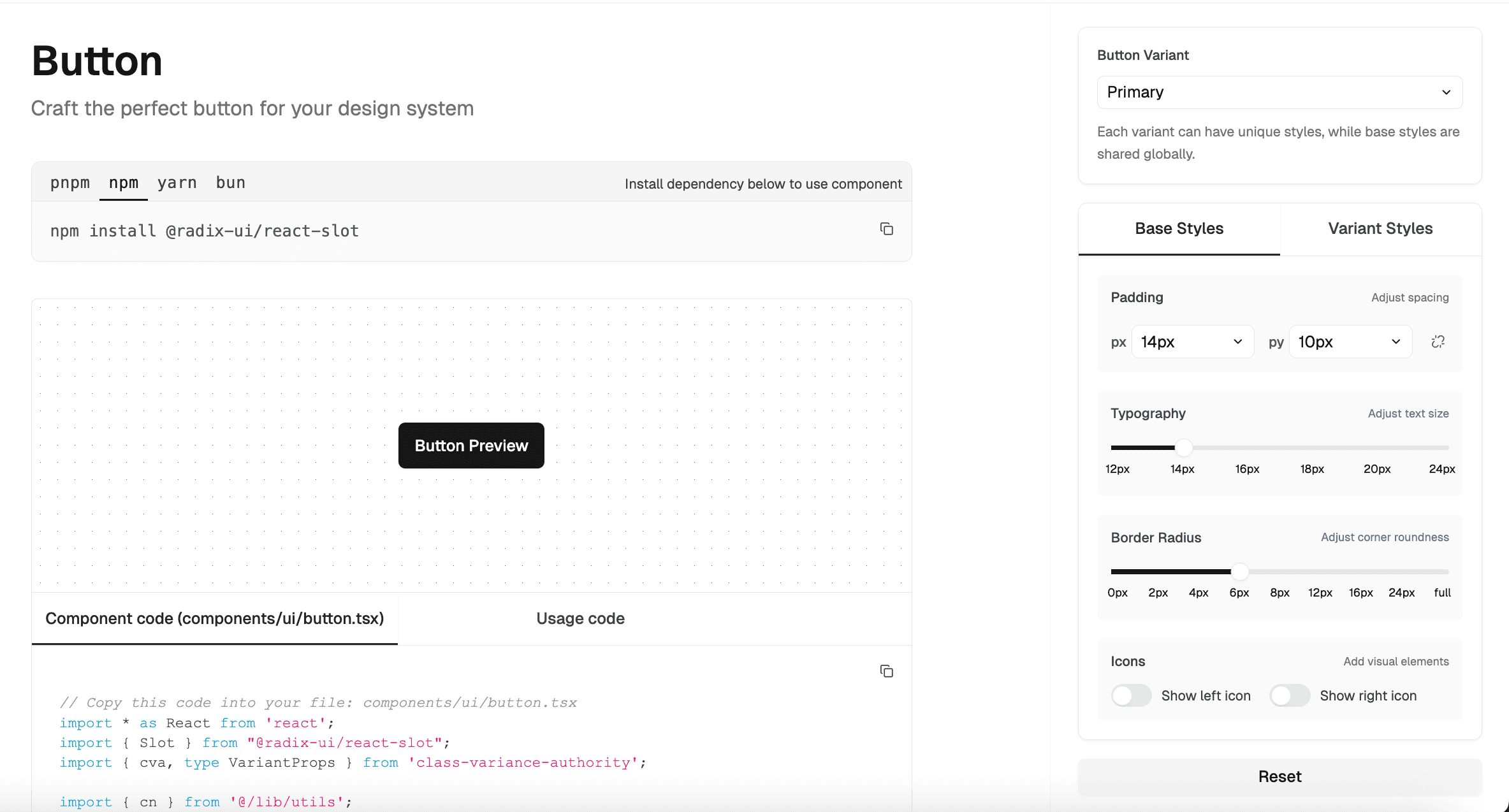Click the Reset button
The image size is (1509, 812).
point(1279,776)
